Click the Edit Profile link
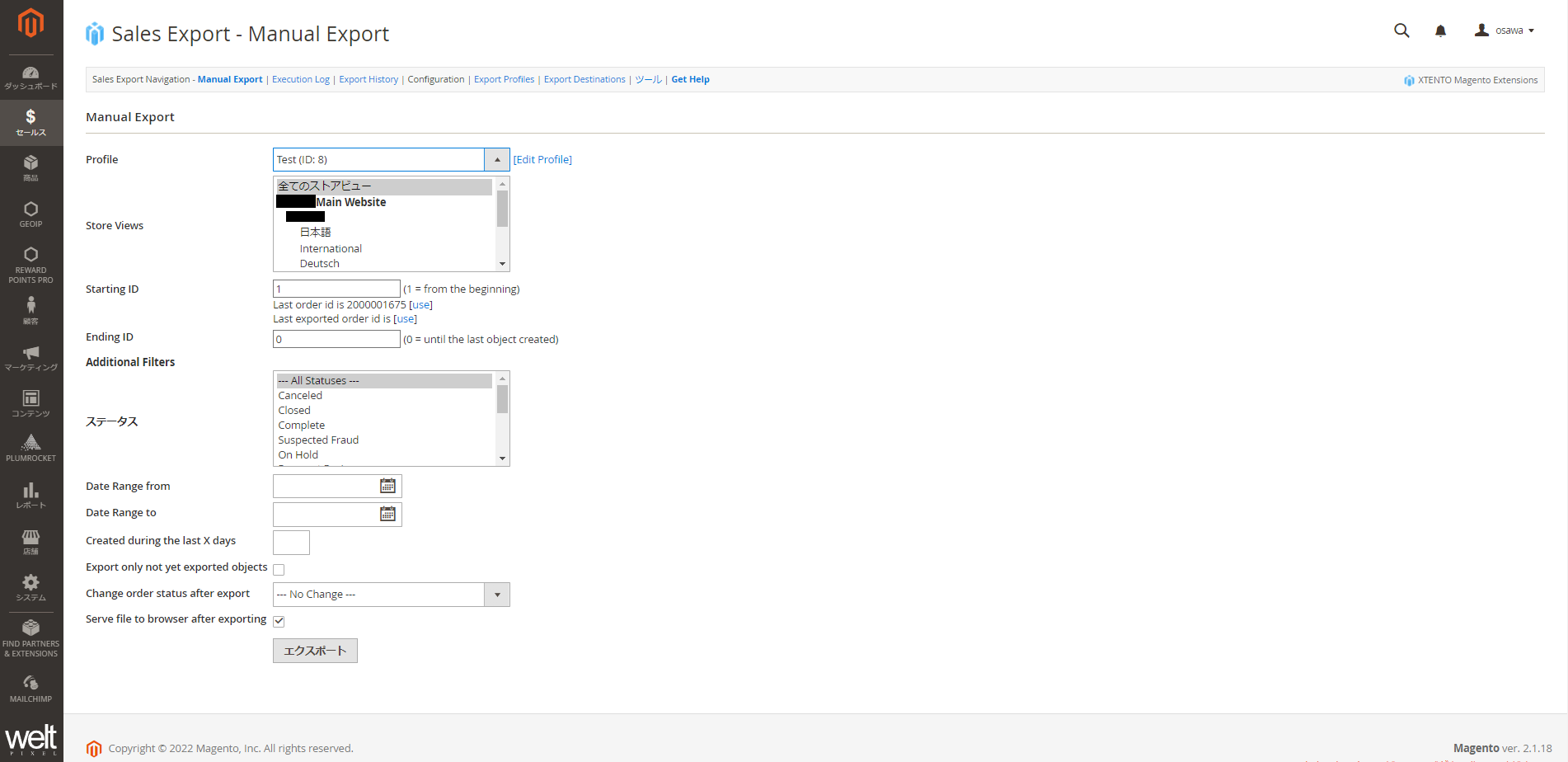This screenshot has width=1568, height=762. [x=542, y=160]
